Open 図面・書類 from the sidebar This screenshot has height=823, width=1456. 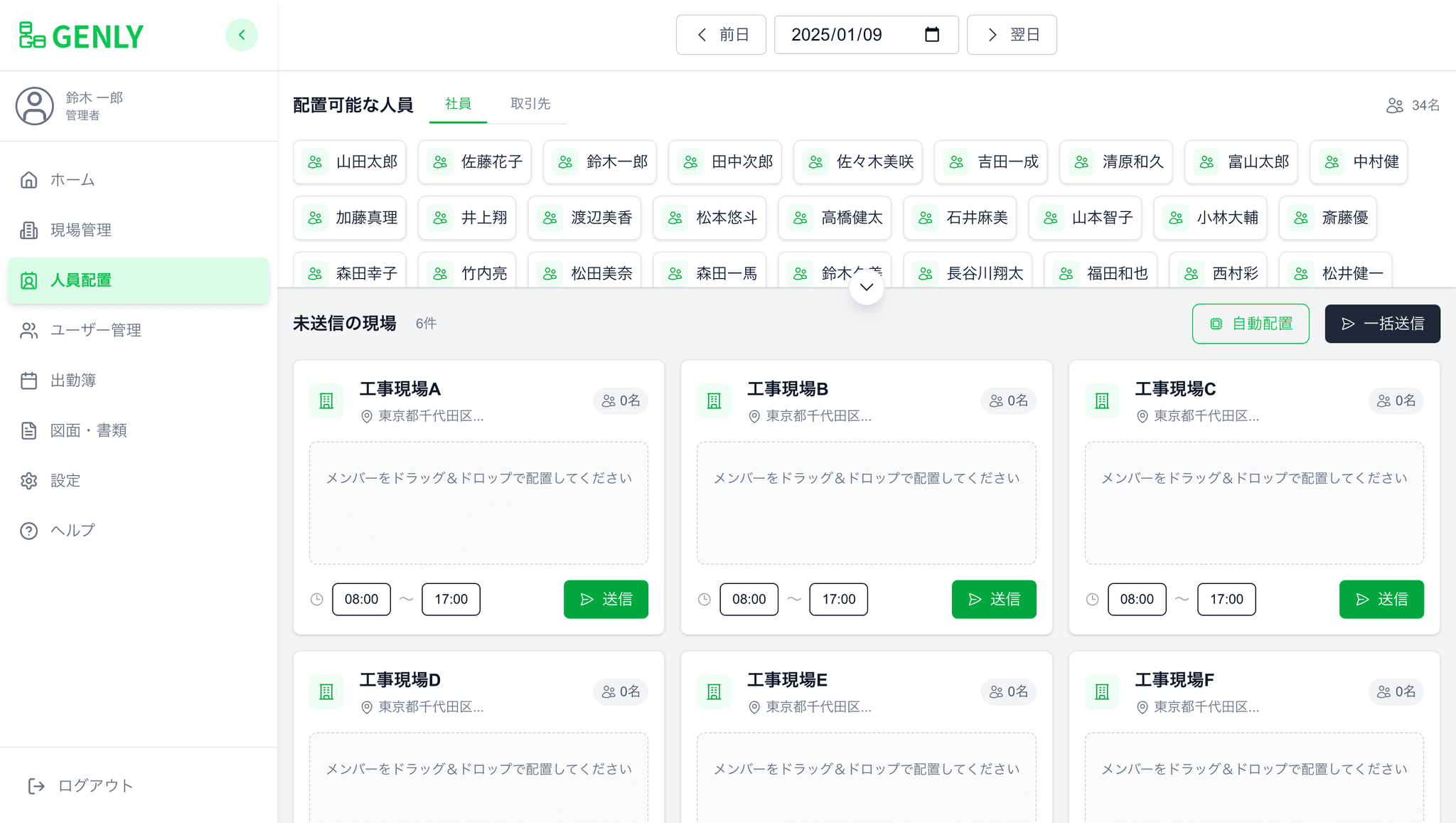click(87, 430)
